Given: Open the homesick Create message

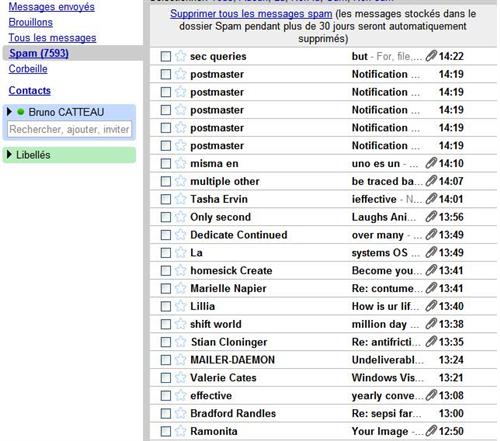Looking at the screenshot, I should coord(323,270).
